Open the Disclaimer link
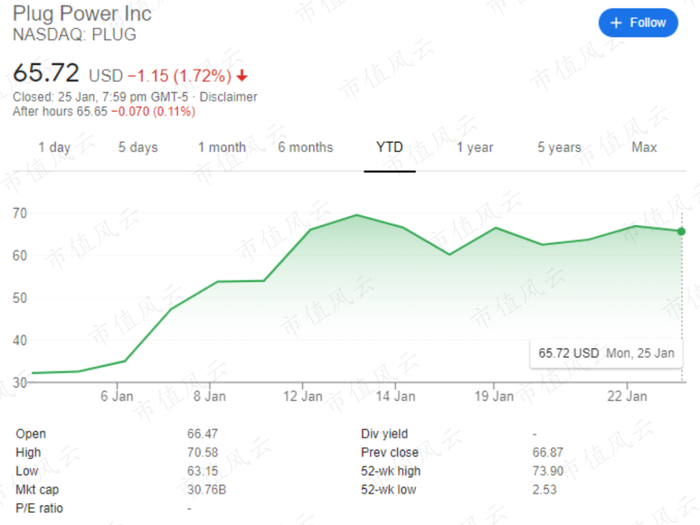Screen dimensions: 700x525 (x=228, y=97)
